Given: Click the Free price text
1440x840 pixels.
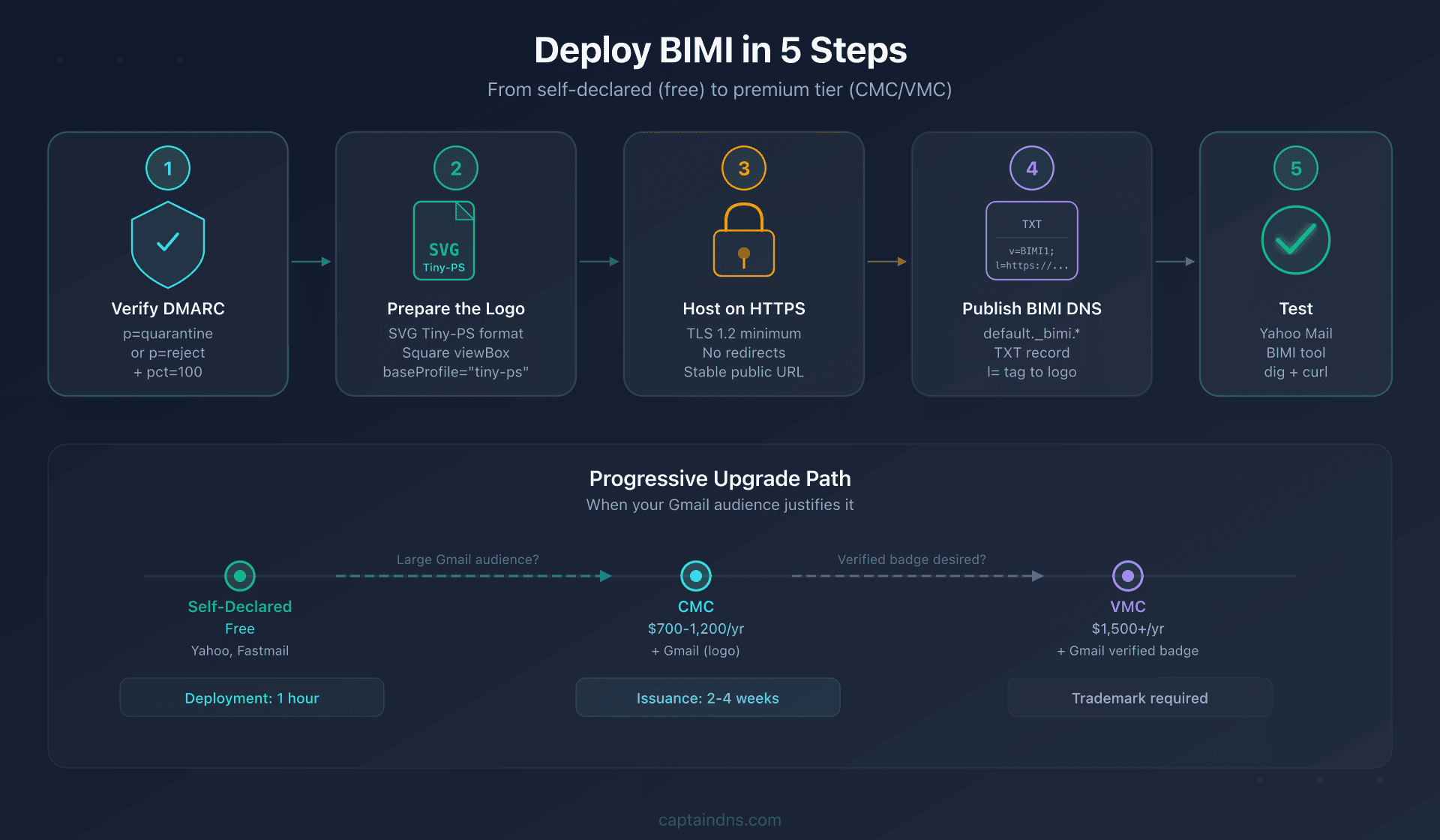Looking at the screenshot, I should click(240, 628).
